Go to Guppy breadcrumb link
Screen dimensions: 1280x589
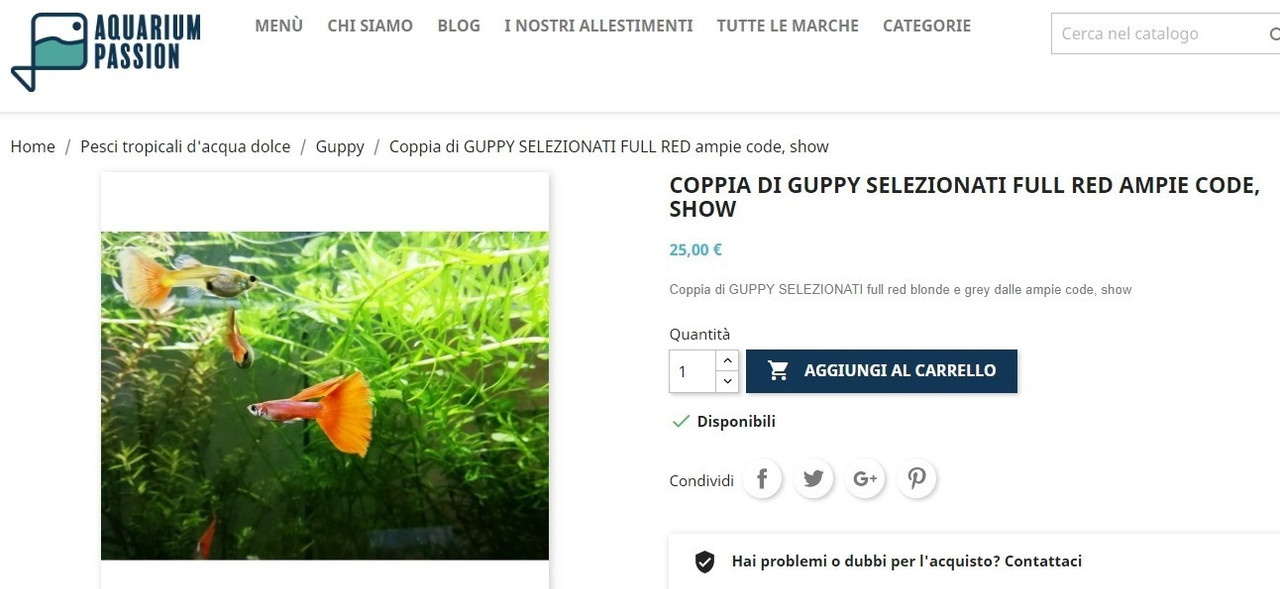coord(340,147)
